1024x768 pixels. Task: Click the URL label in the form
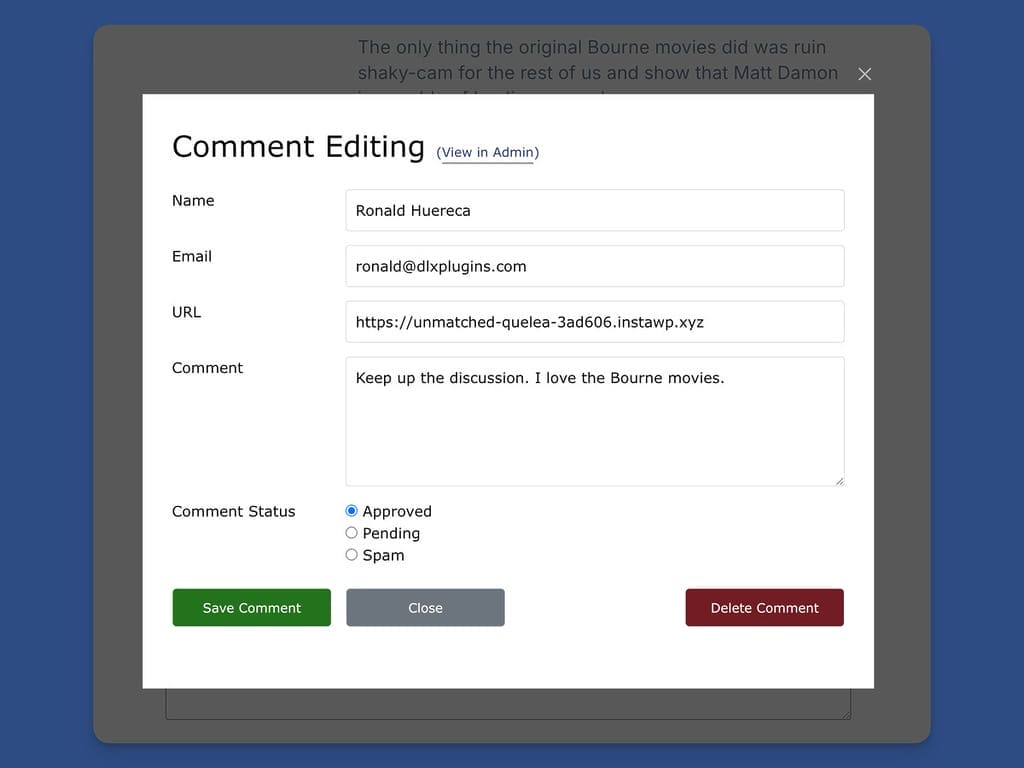pyautogui.click(x=186, y=312)
